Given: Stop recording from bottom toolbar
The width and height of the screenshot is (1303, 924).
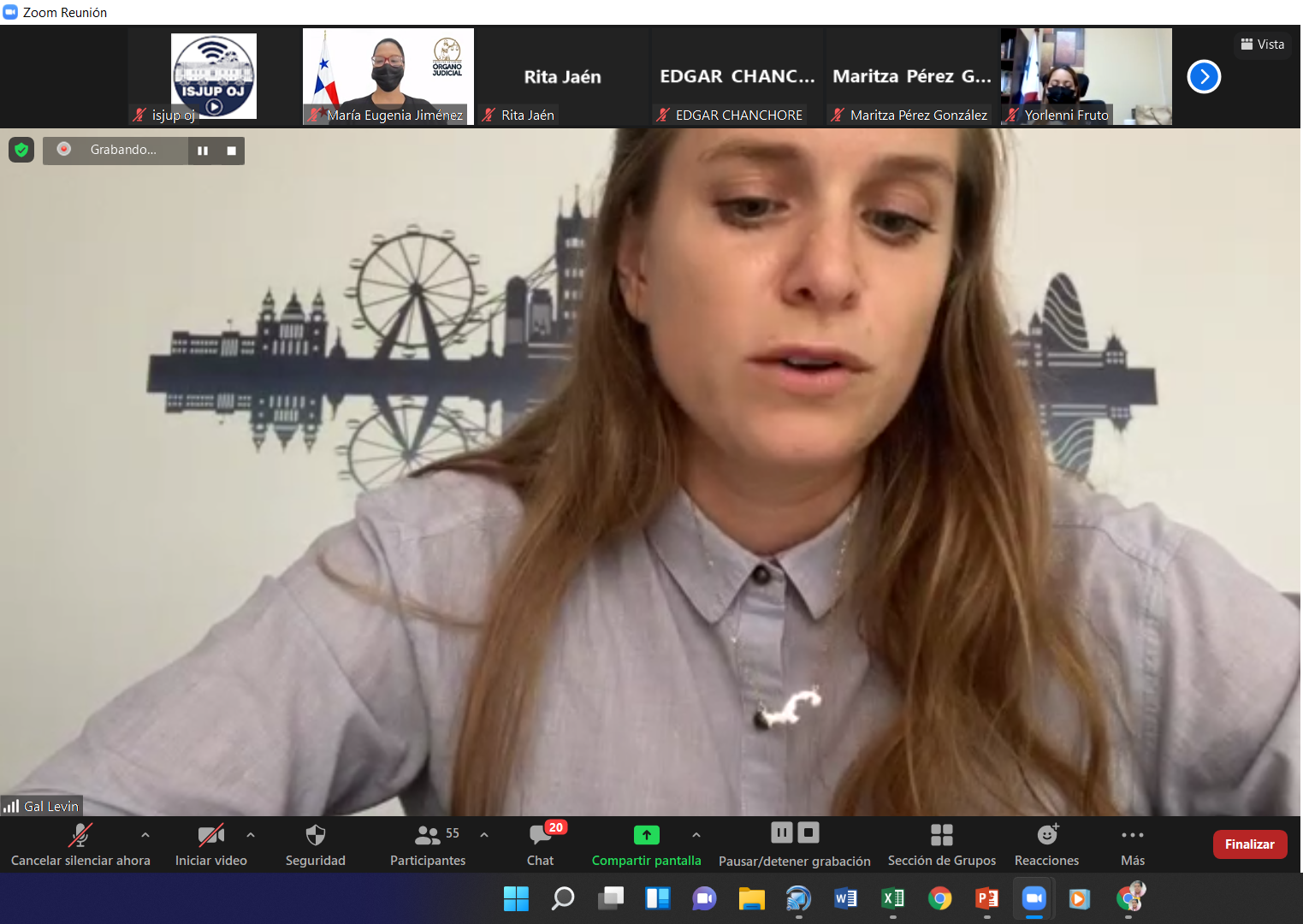Looking at the screenshot, I should point(808,832).
